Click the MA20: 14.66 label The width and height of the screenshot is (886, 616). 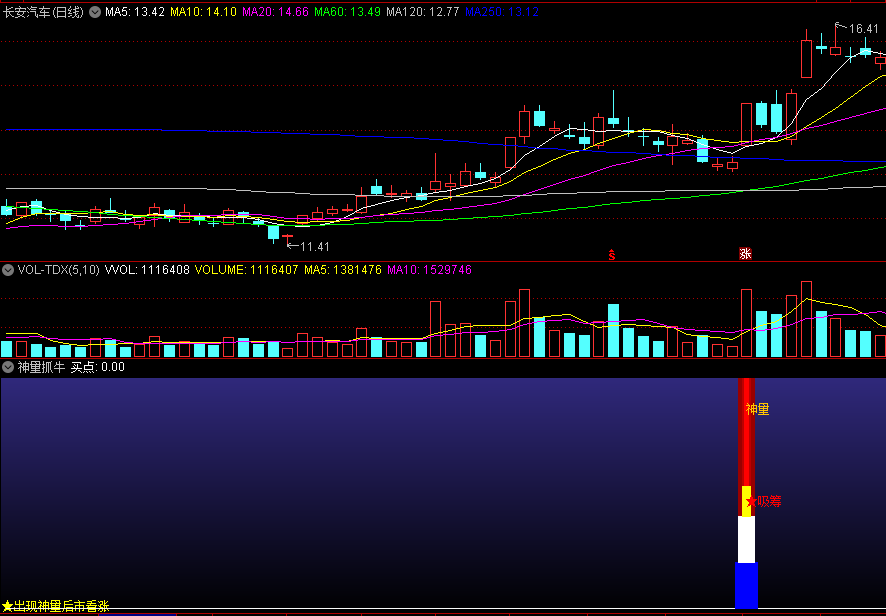(x=275, y=12)
